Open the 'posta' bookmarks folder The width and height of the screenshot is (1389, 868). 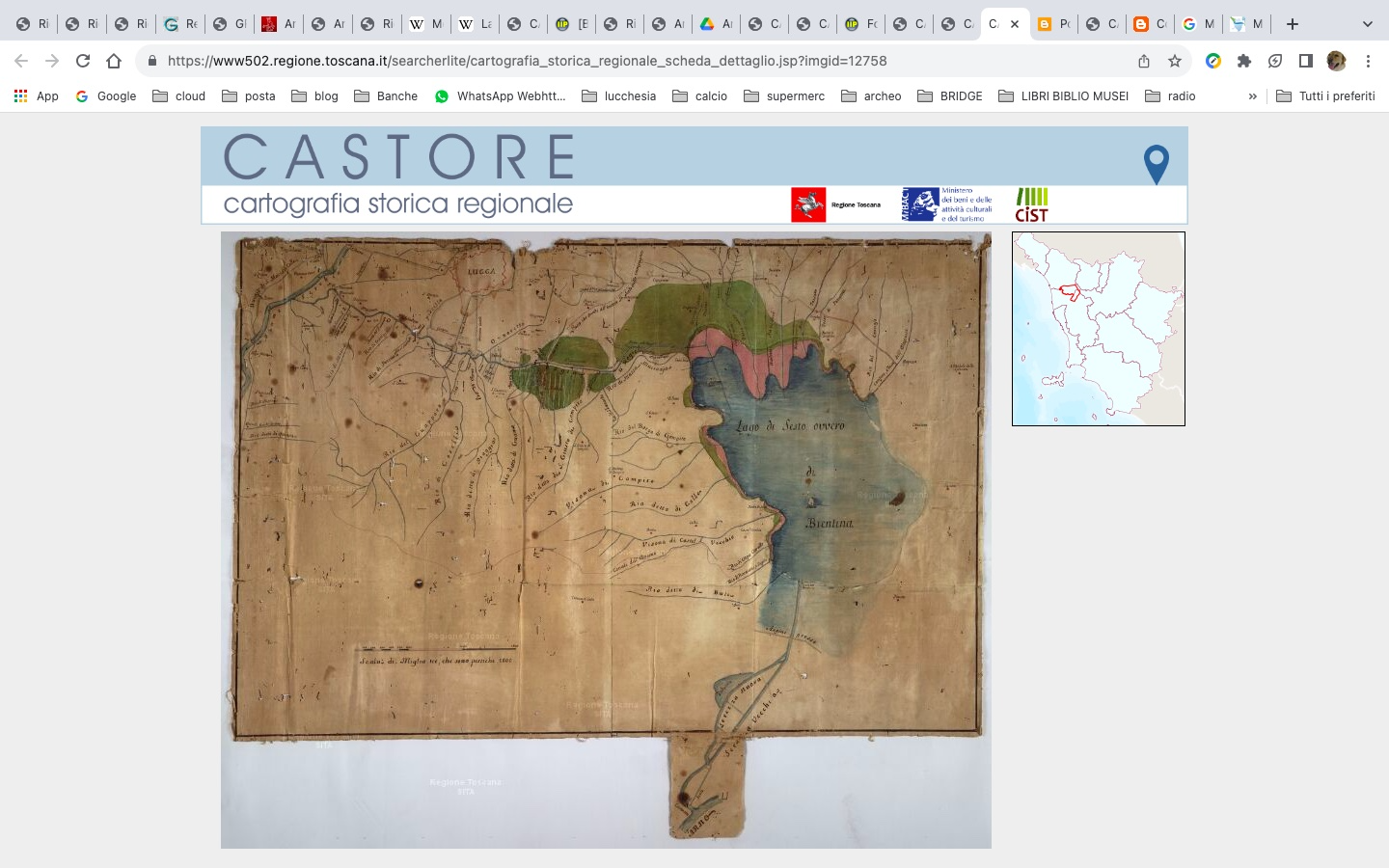(249, 95)
